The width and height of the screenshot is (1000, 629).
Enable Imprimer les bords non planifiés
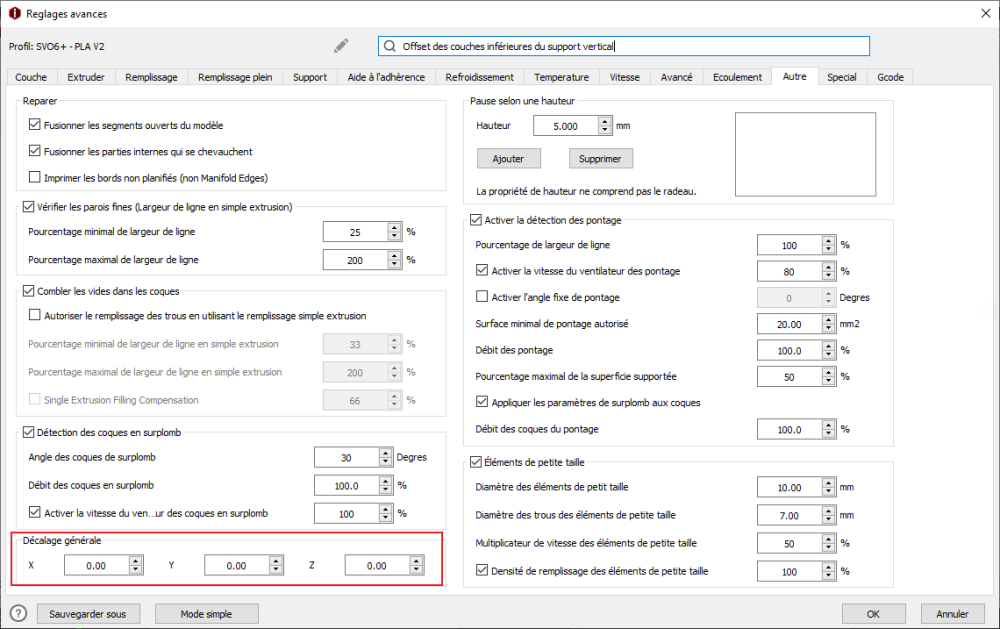[34, 177]
